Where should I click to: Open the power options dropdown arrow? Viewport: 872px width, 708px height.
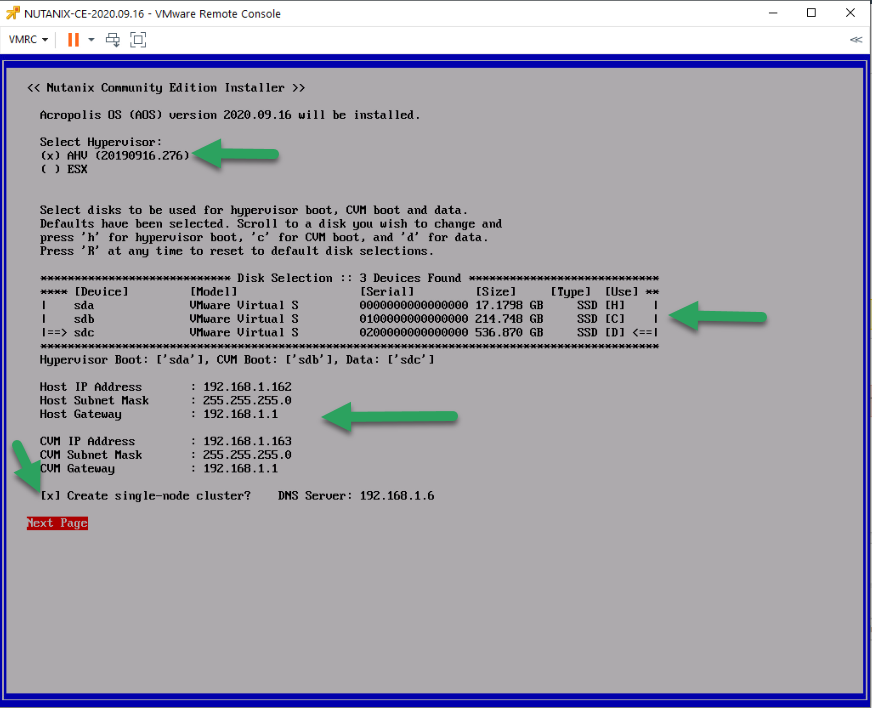click(x=91, y=39)
